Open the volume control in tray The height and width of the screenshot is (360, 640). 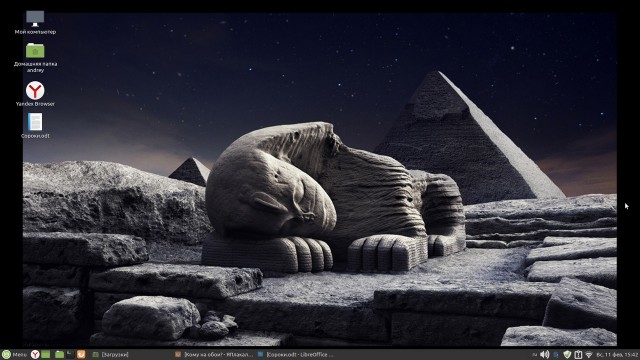[x=544, y=354]
